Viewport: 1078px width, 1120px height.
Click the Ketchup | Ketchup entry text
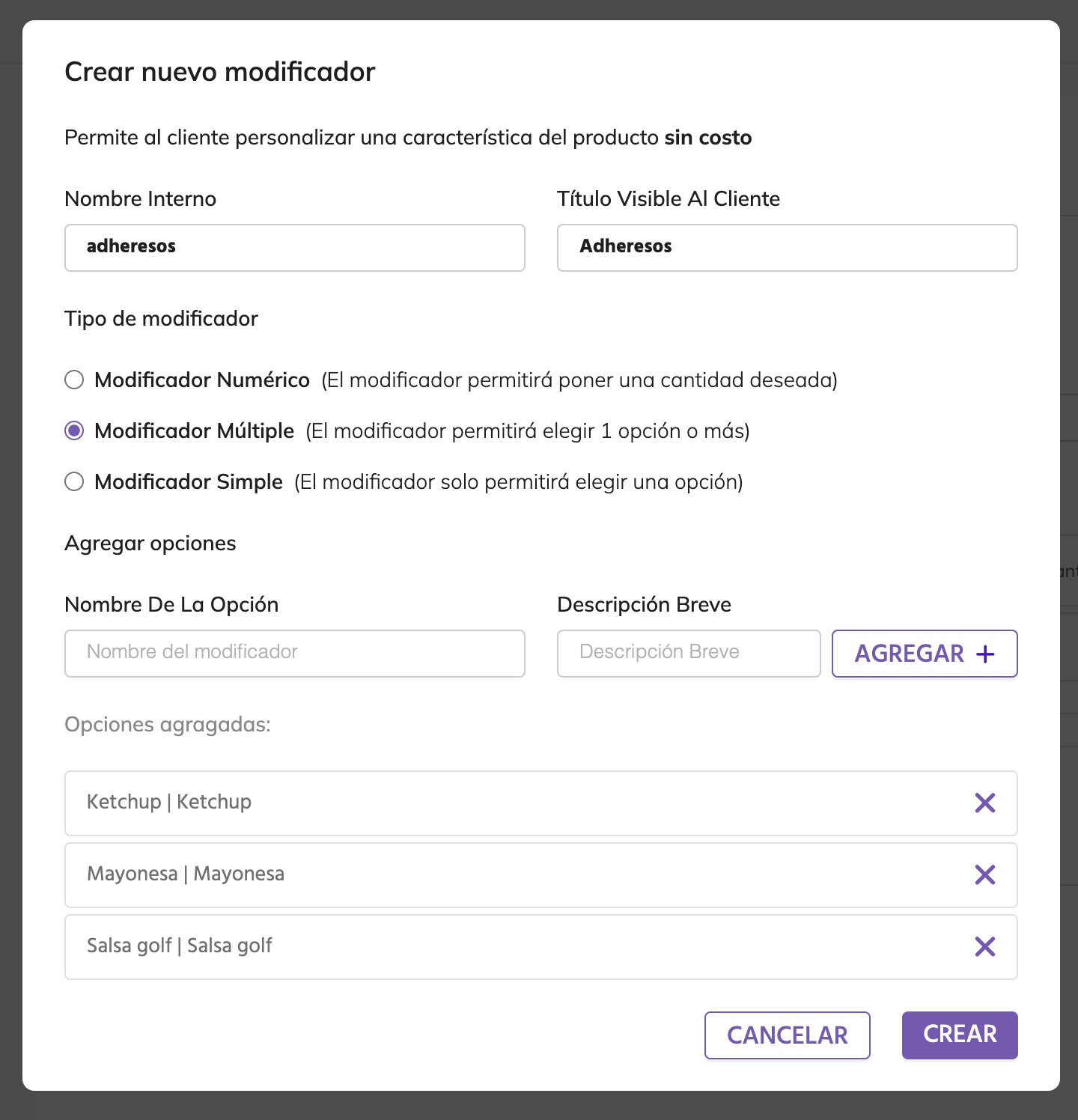[x=169, y=802]
